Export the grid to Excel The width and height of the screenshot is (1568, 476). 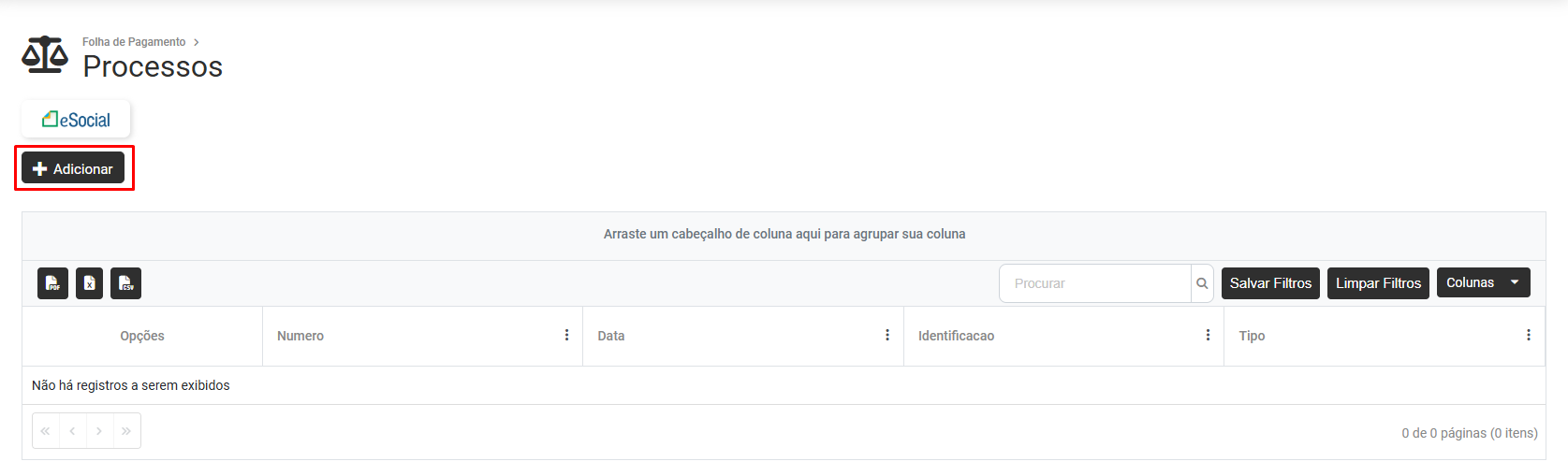pyautogui.click(x=90, y=283)
